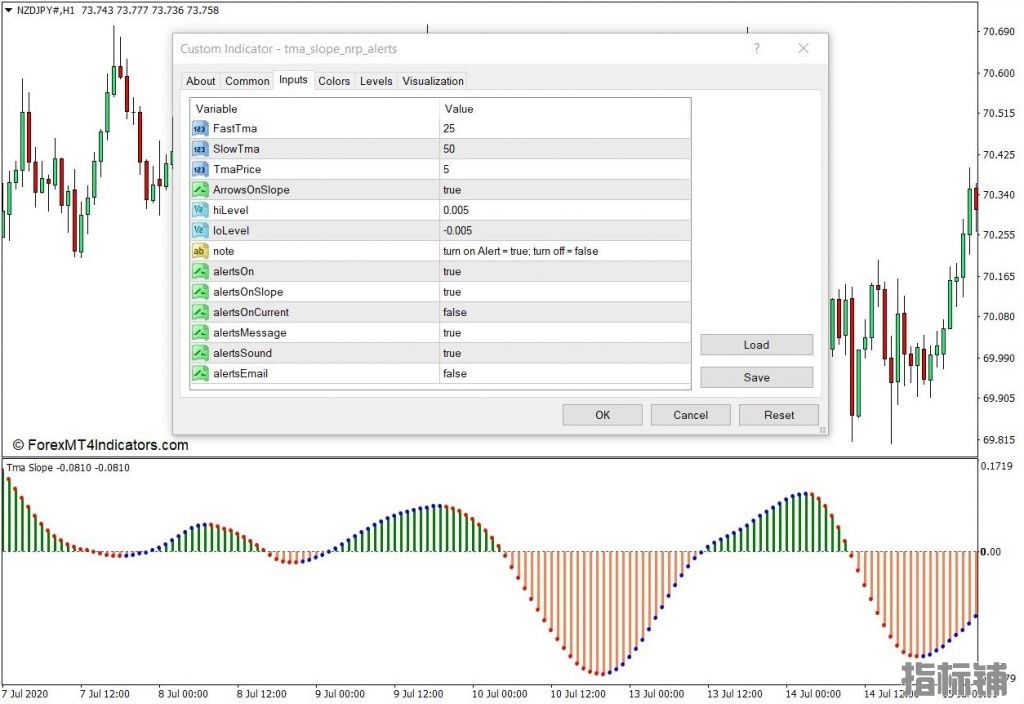This screenshot has height=704, width=1024.
Task: Switch to the Colors tab
Action: point(334,81)
